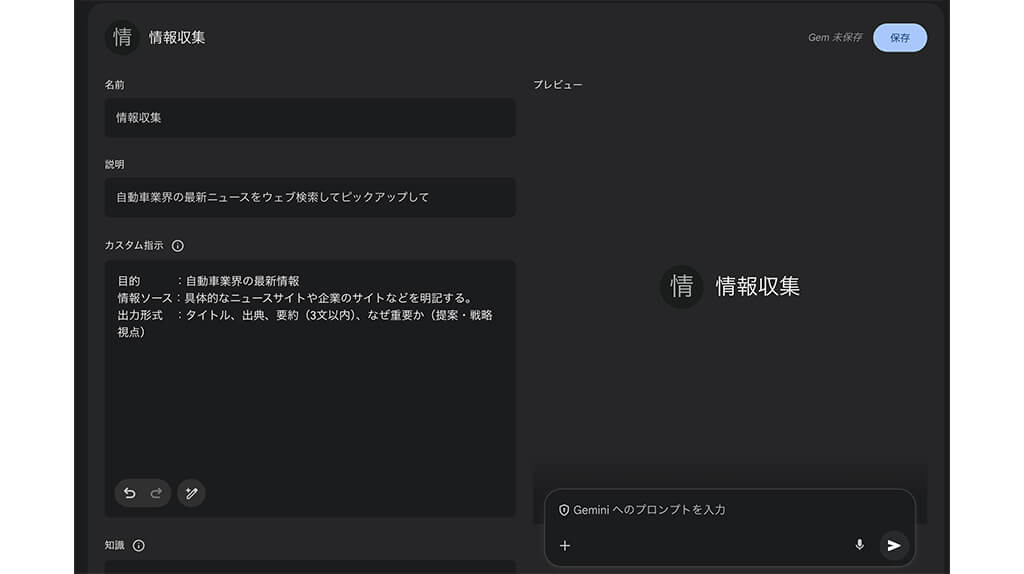The image size is (1024, 574).
Task: Click the large 情 avatar in preview
Action: coord(682,287)
